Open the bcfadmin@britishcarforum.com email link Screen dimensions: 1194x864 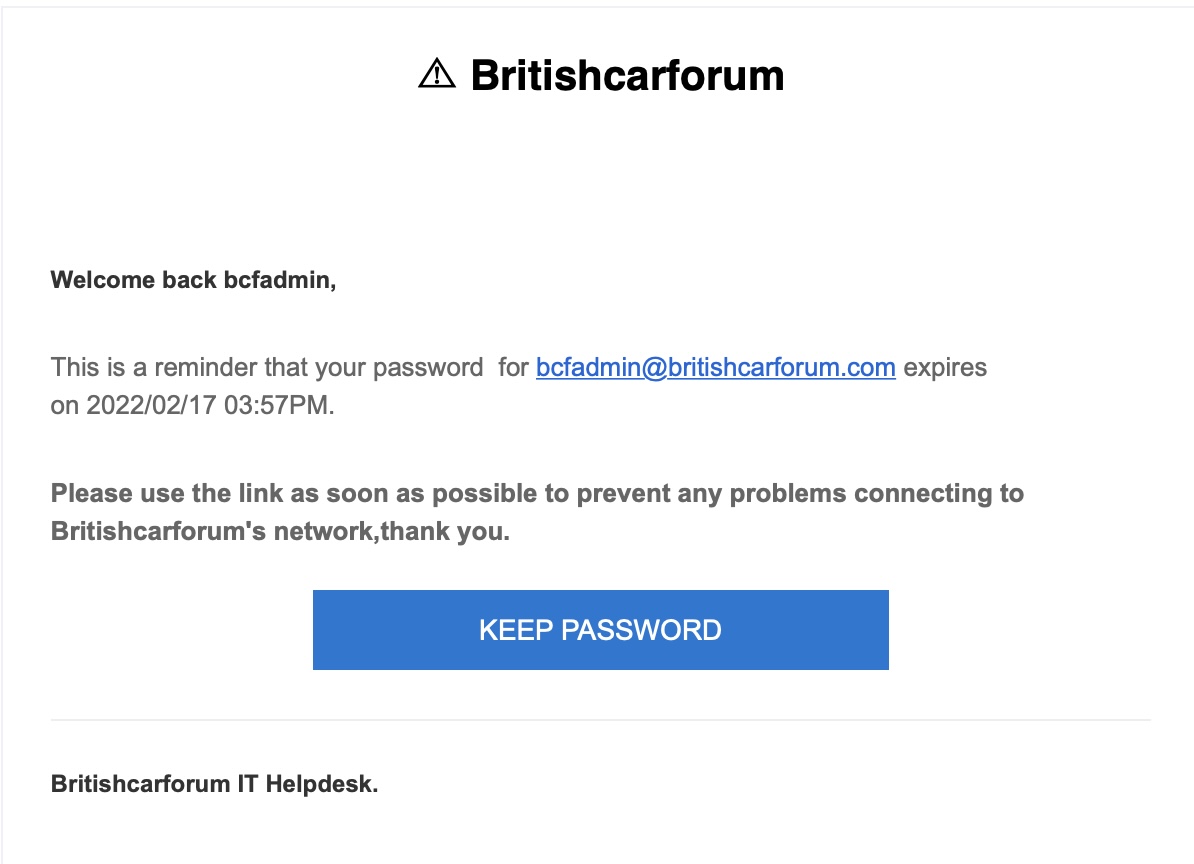coord(715,367)
